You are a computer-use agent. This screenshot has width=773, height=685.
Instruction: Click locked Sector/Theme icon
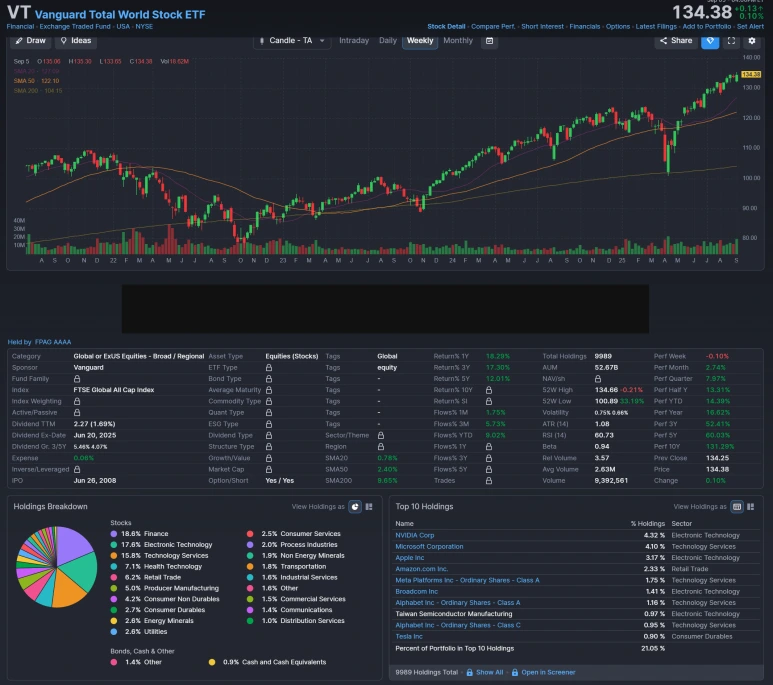[x=381, y=435]
